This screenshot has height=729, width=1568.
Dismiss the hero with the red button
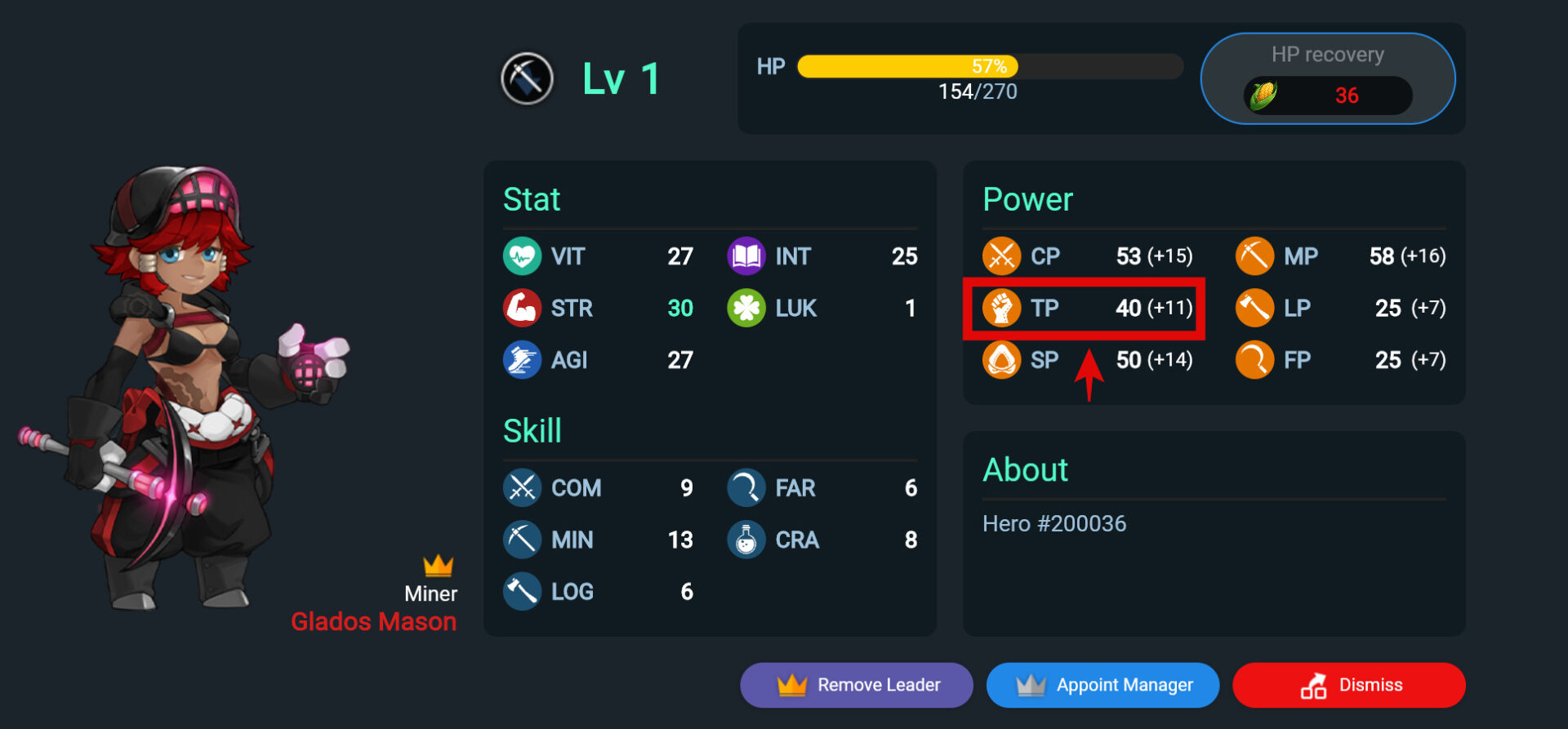1349,685
